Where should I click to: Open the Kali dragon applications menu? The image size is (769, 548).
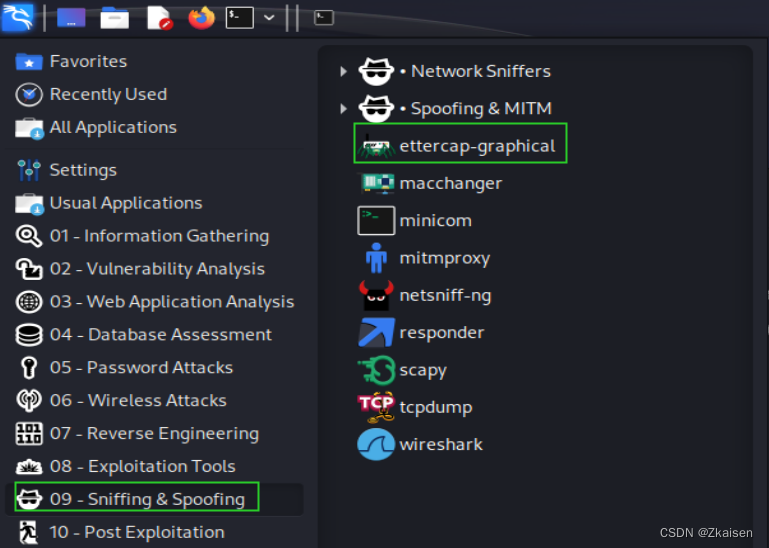(18, 17)
